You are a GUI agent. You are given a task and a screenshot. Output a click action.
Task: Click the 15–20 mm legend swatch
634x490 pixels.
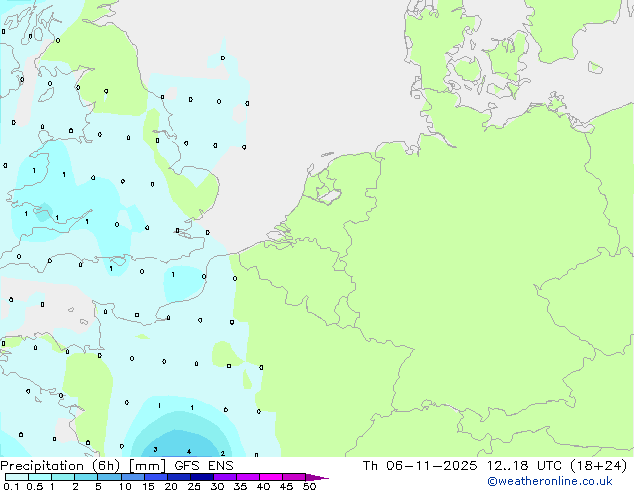[156, 477]
